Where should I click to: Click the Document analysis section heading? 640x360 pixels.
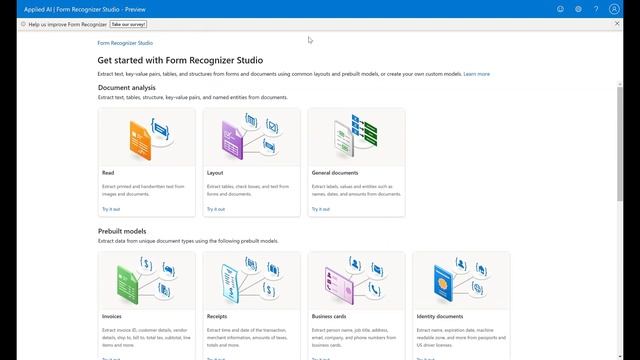point(127,87)
